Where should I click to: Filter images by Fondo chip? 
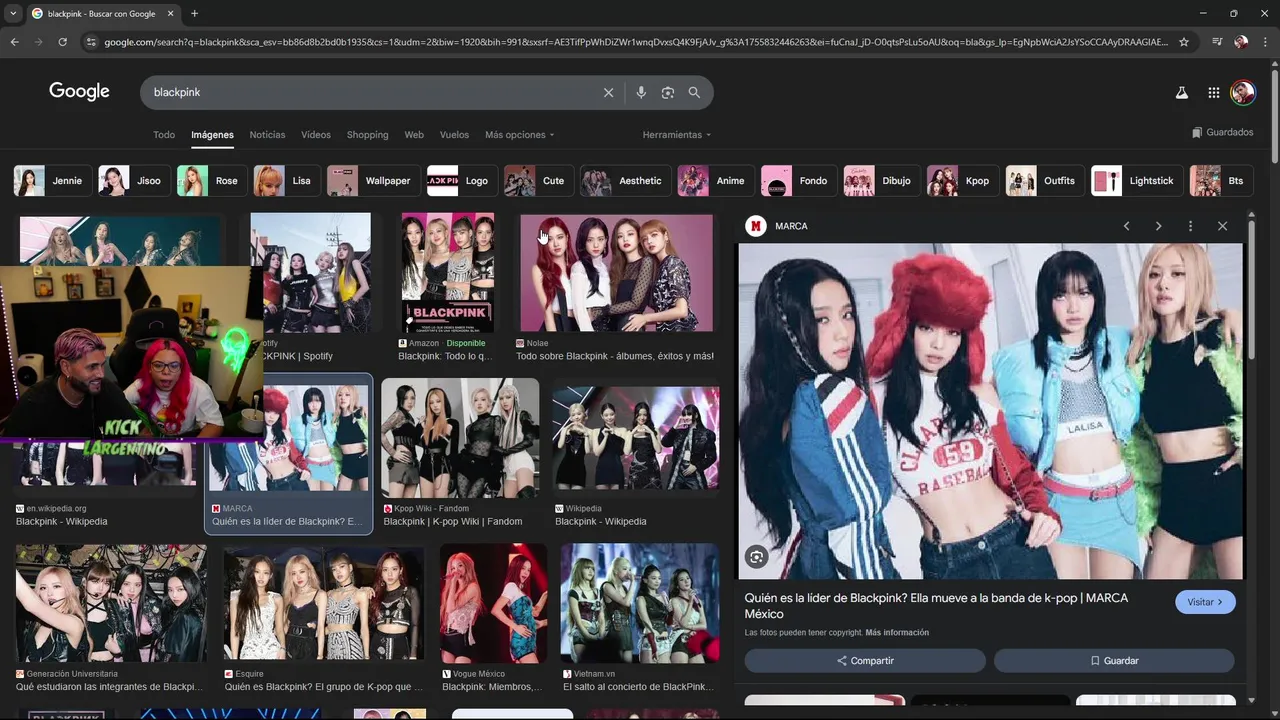coord(799,181)
